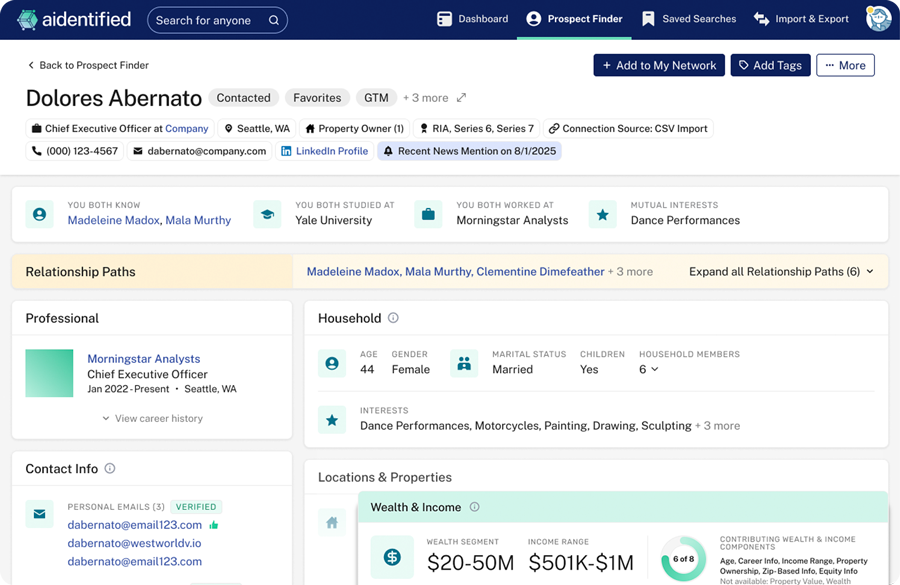
Task: Click the $501K-$1M income range value
Action: [x=581, y=563]
